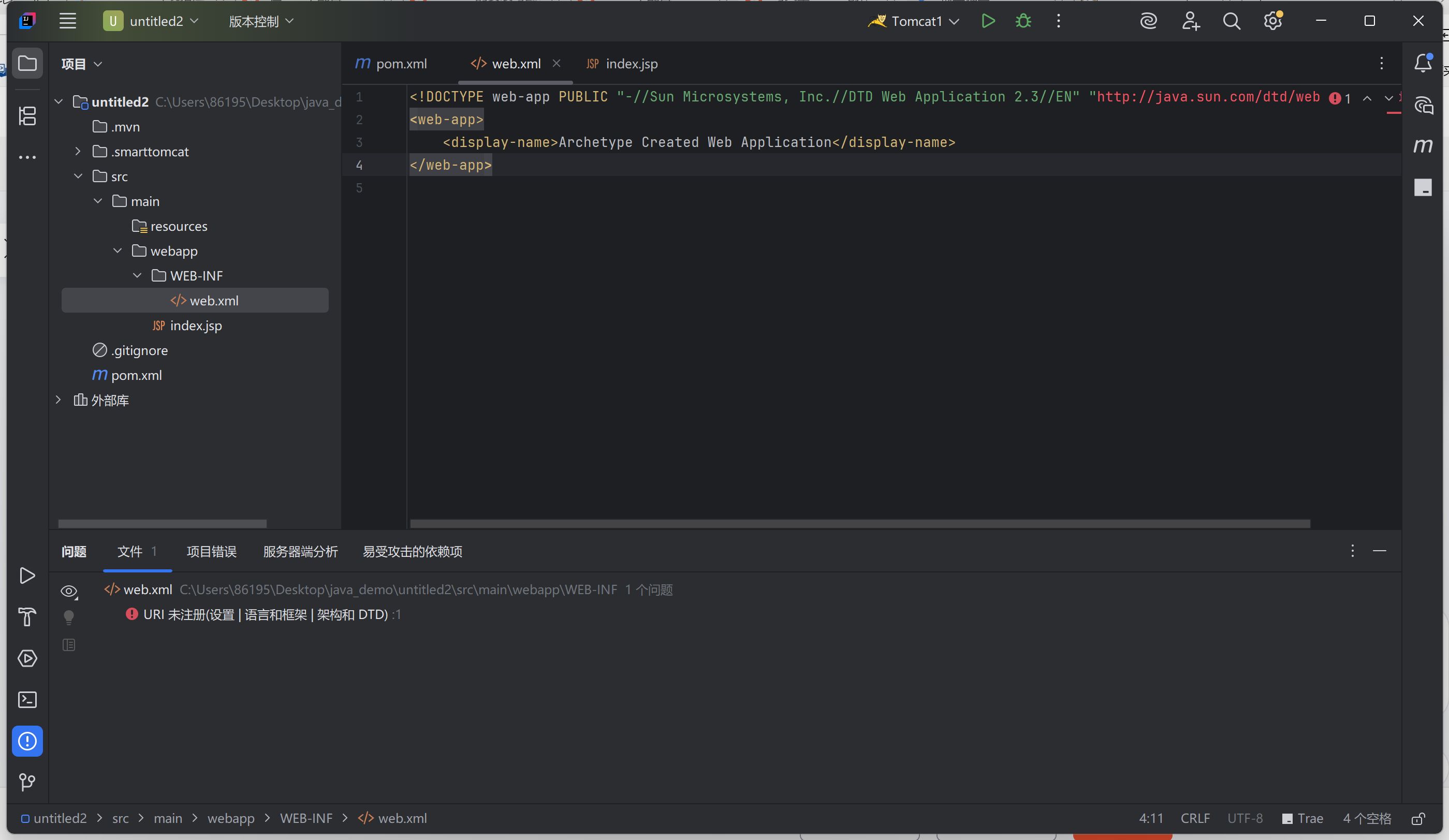The image size is (1449, 840).
Task: Open more run actions menu
Action: 1058,21
